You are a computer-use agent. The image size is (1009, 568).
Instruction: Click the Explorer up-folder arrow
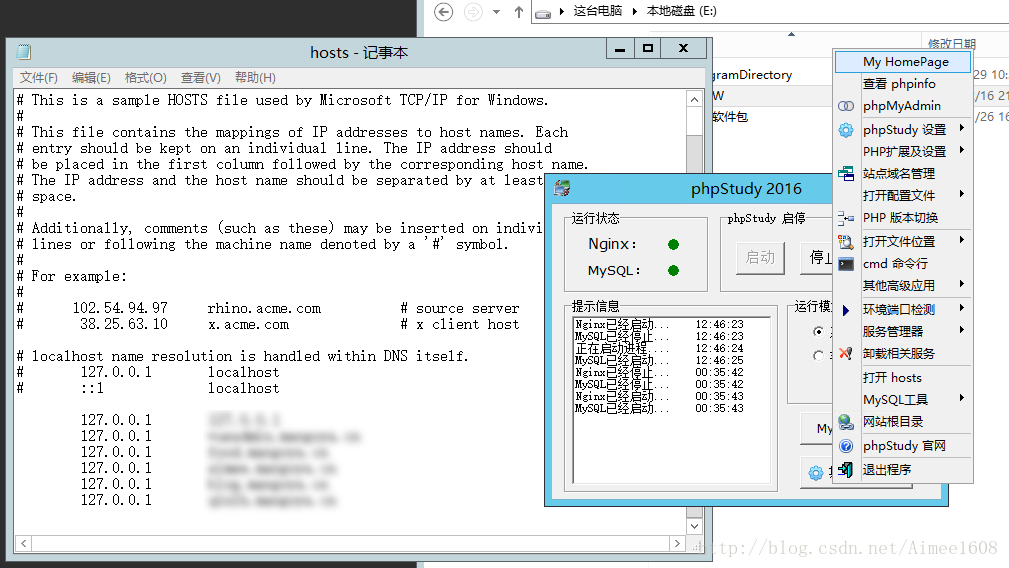point(519,12)
